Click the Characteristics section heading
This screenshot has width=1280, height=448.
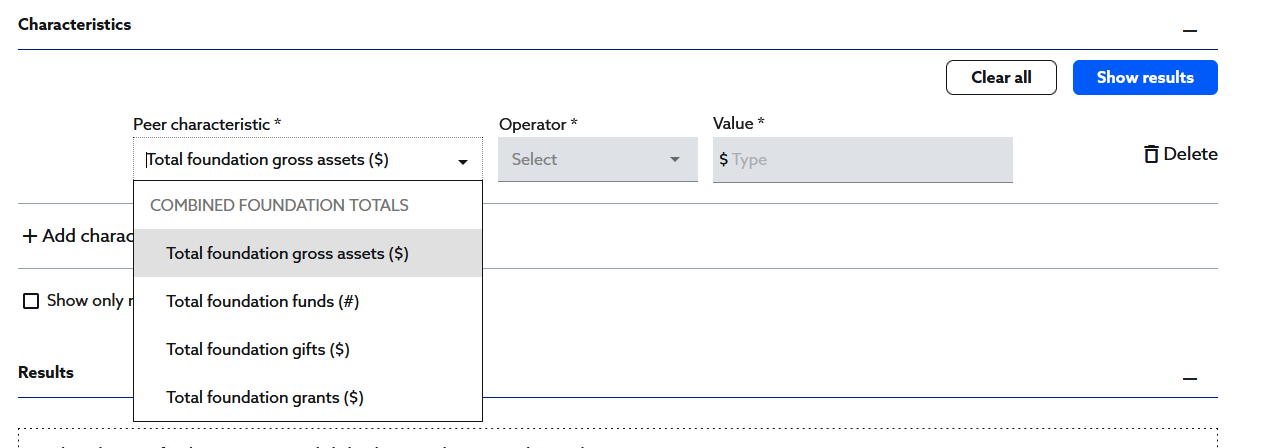[74, 24]
